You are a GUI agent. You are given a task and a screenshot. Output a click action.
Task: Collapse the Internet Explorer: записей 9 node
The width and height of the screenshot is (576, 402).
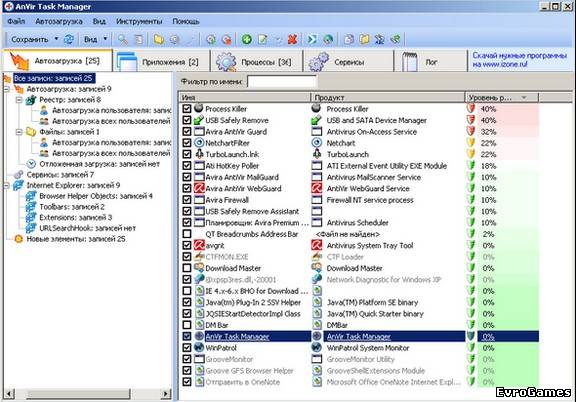pos(6,186)
